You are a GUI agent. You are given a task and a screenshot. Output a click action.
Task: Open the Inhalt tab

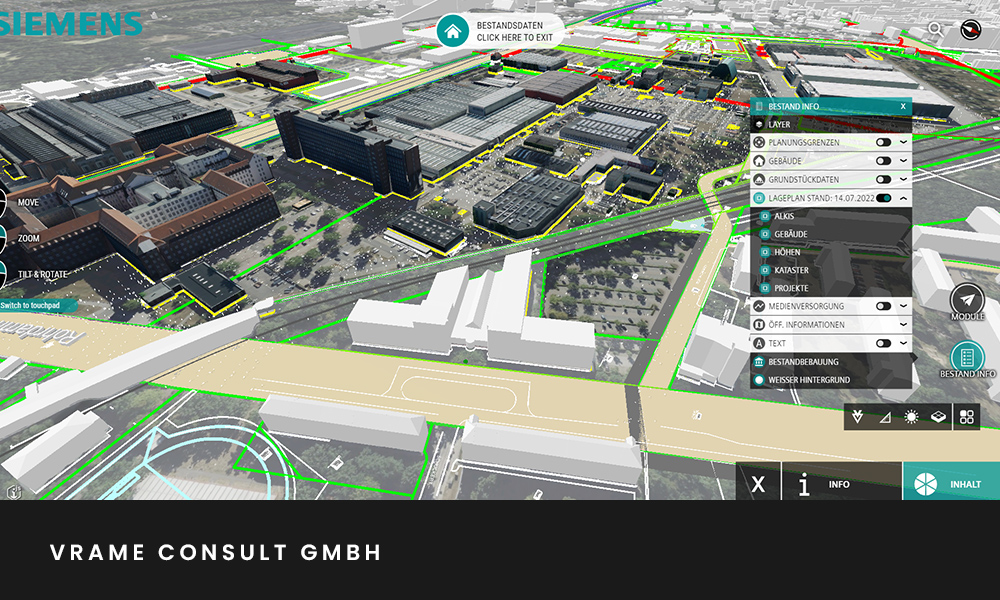(x=950, y=484)
